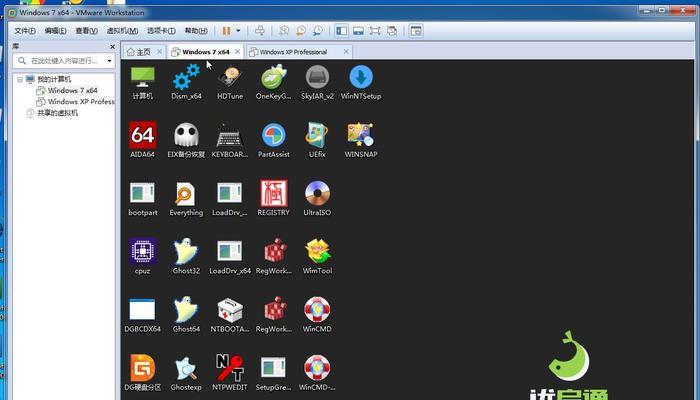The height and width of the screenshot is (400, 700).
Task: Take a snapshot of the VM
Action: (x=284, y=31)
